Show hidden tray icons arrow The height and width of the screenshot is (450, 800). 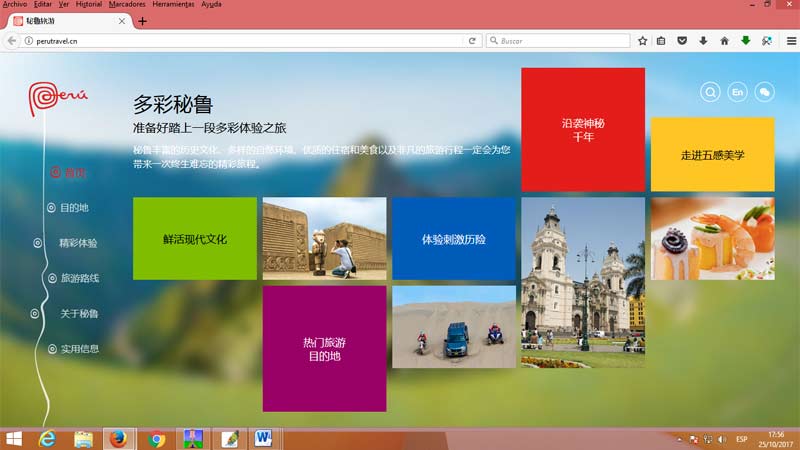[x=680, y=439]
